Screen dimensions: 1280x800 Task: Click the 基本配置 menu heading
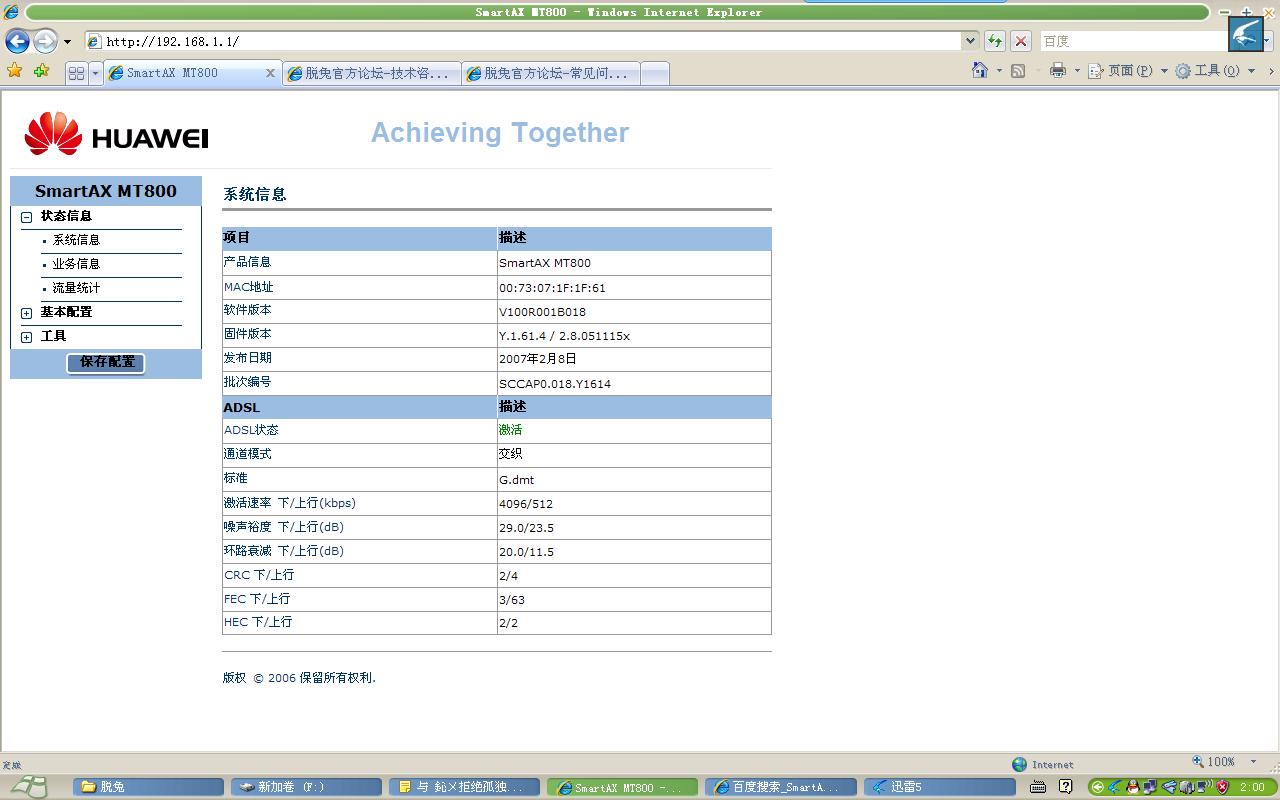pos(66,312)
